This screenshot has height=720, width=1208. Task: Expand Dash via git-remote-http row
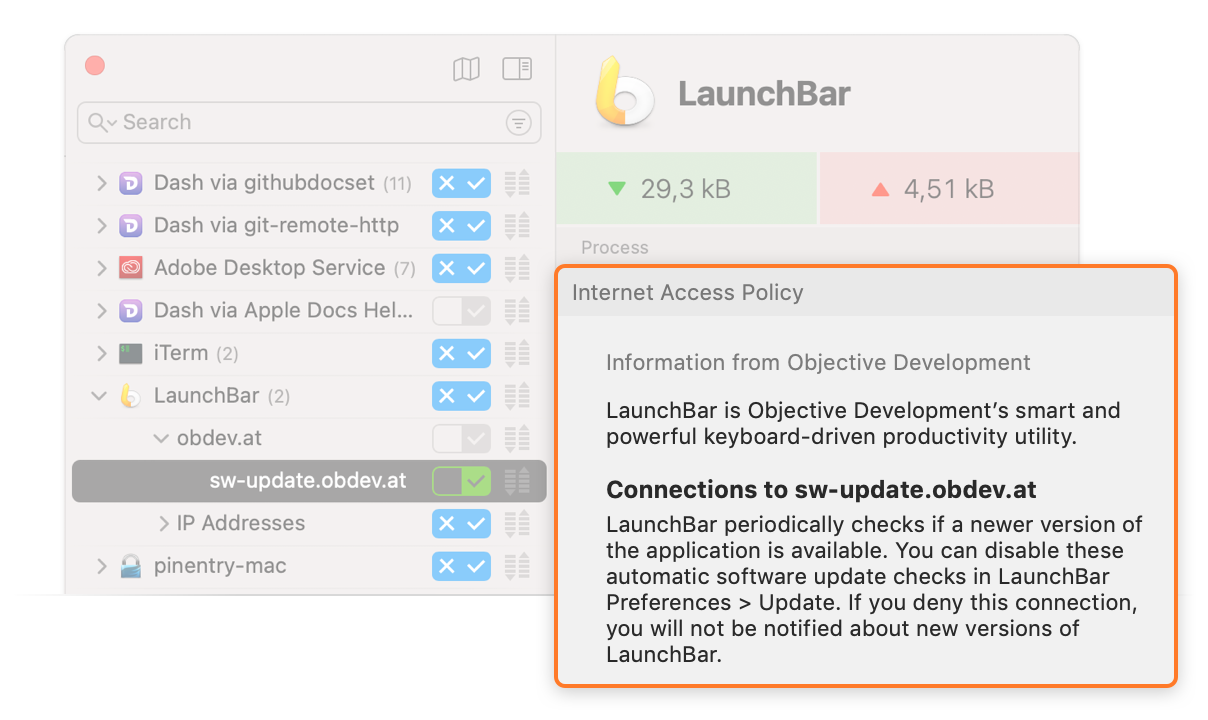101,225
